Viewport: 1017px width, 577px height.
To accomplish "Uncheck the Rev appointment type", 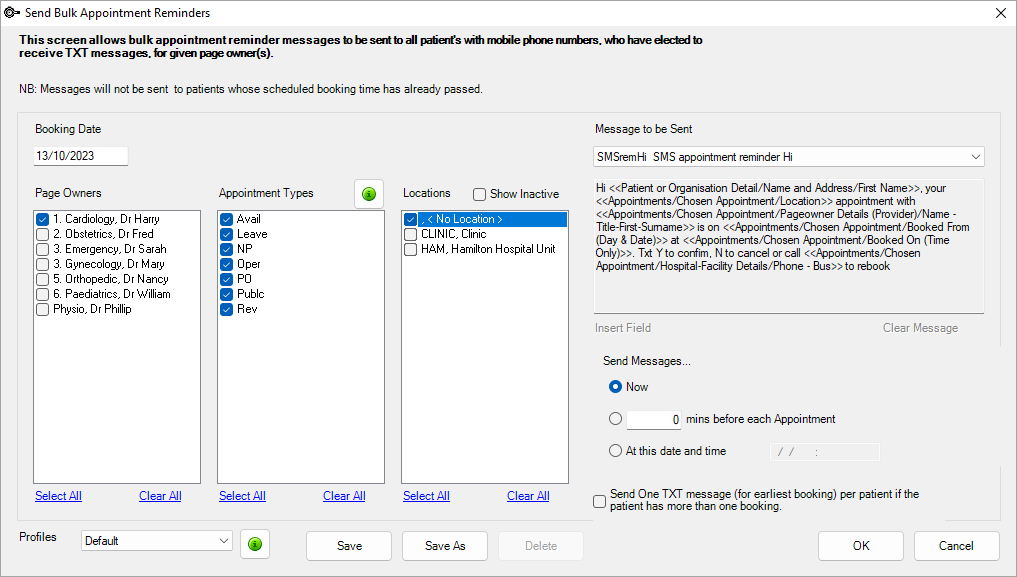I will click(x=226, y=309).
